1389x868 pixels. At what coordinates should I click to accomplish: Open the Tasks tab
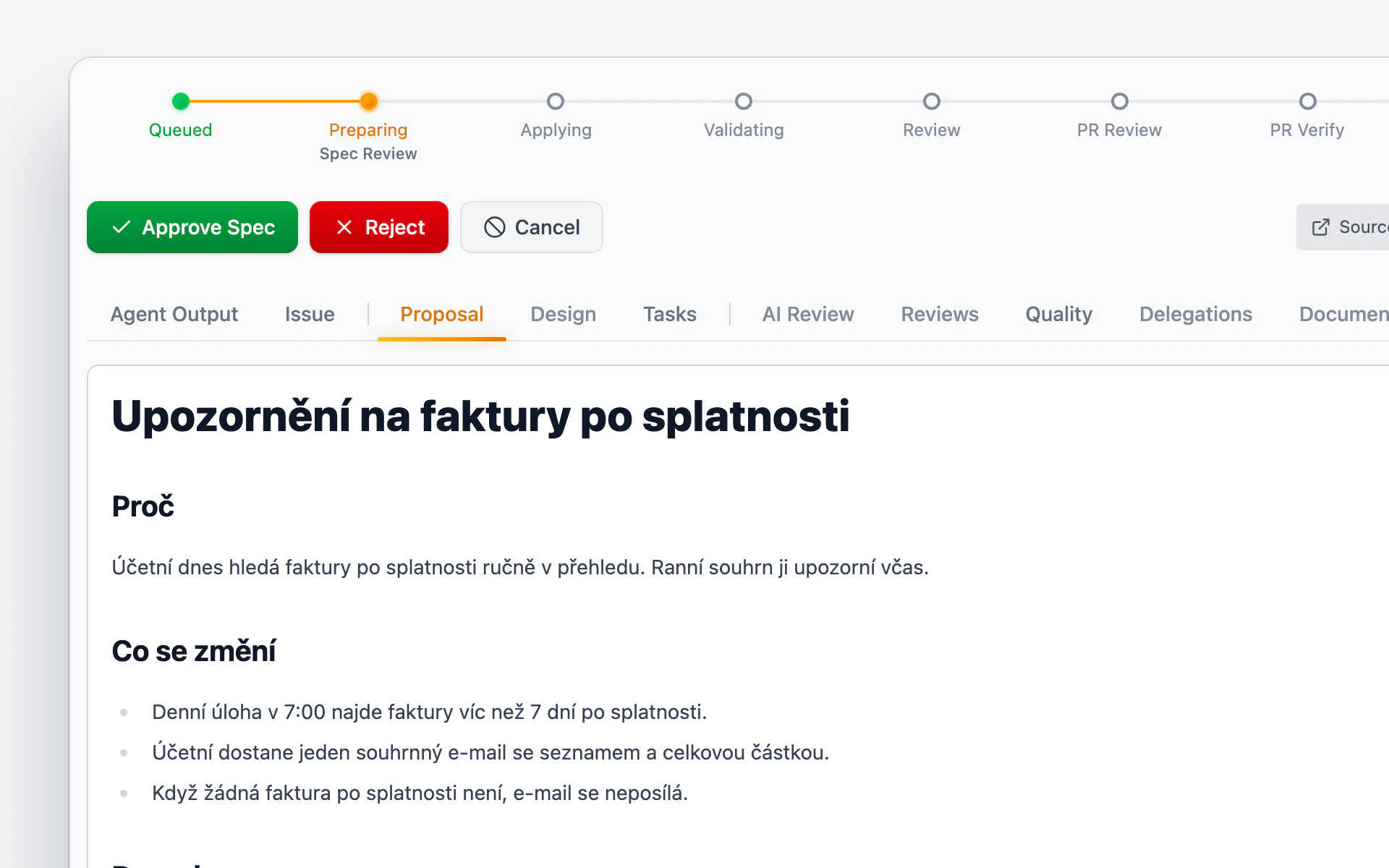670,314
